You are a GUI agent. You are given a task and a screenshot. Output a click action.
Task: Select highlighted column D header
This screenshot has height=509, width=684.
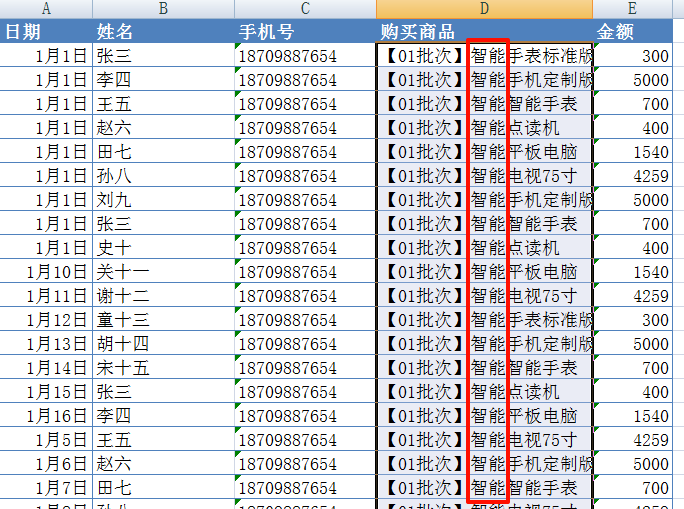pos(484,9)
